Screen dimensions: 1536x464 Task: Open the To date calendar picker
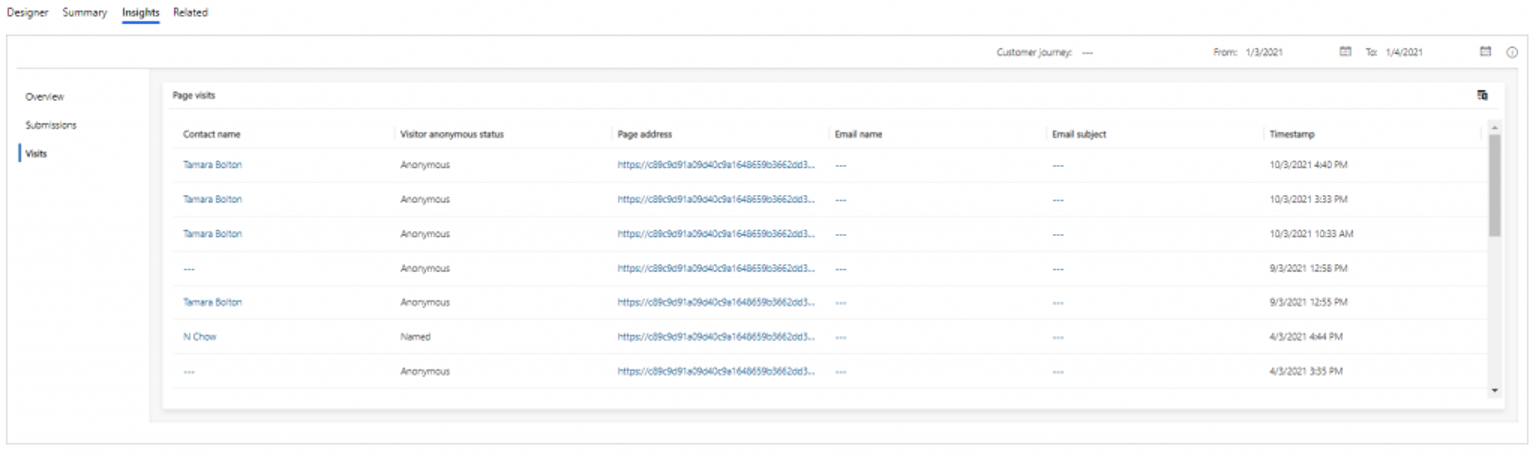pos(1485,52)
